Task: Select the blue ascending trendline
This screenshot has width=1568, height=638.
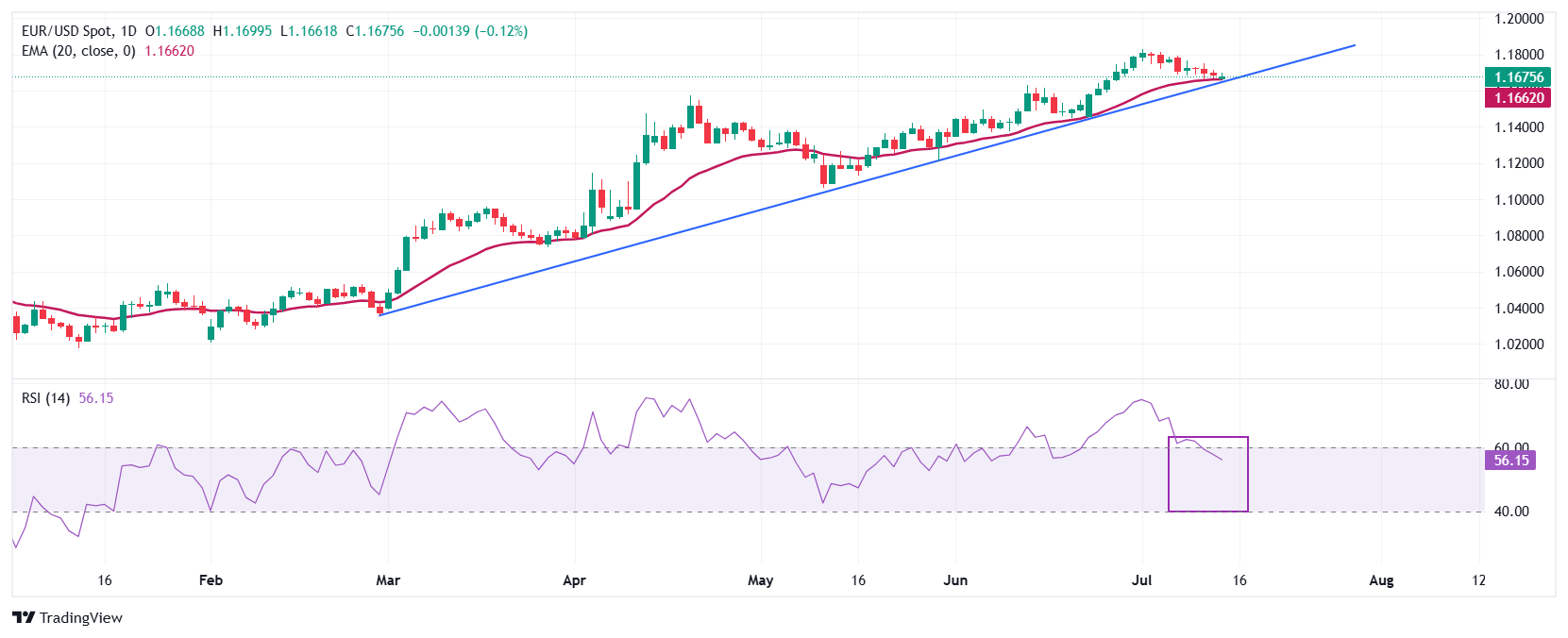Action: pos(755,215)
